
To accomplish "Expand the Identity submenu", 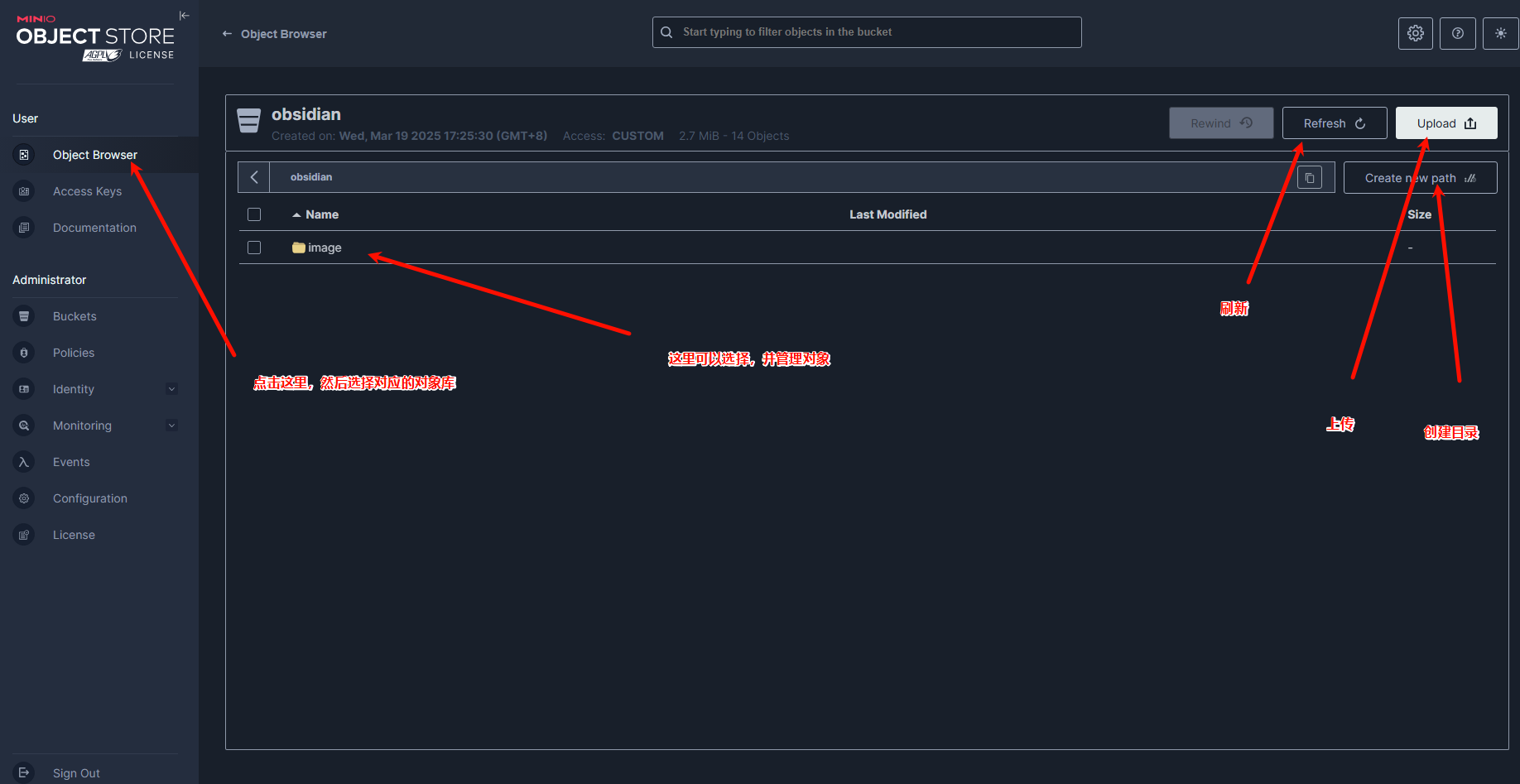I will point(171,389).
